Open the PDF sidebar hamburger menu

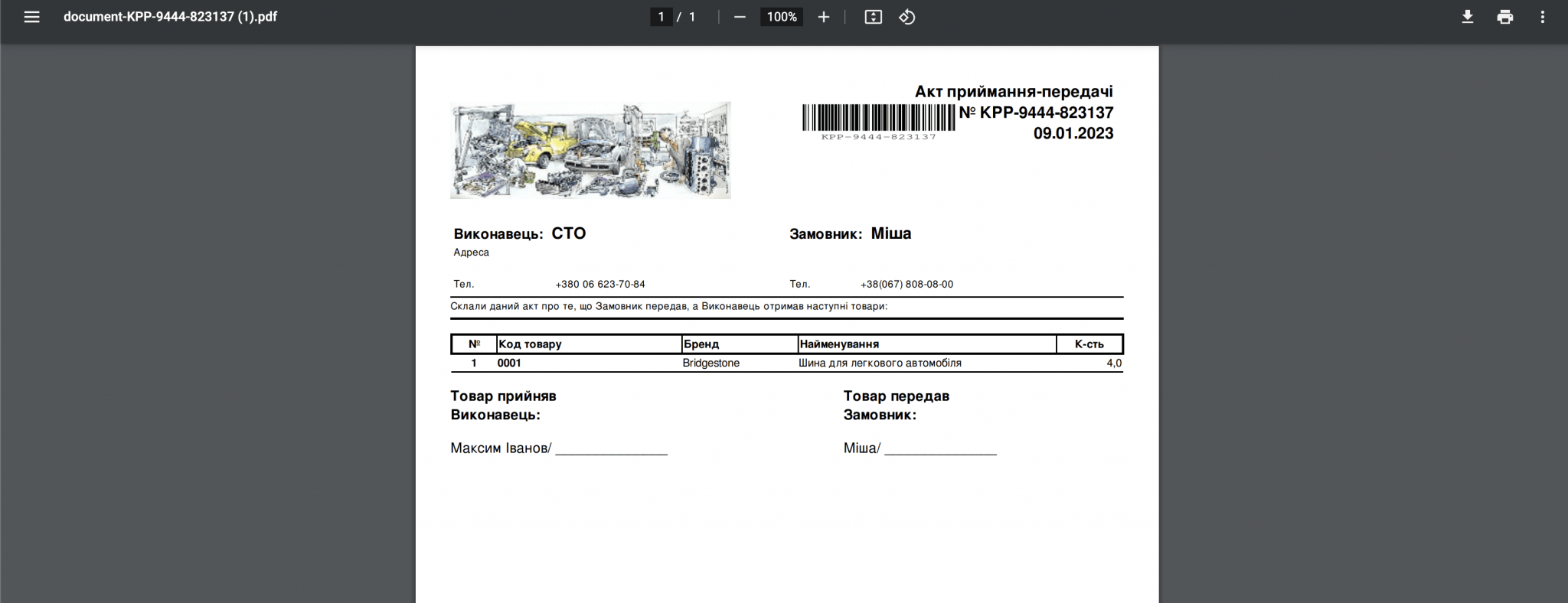point(31,17)
